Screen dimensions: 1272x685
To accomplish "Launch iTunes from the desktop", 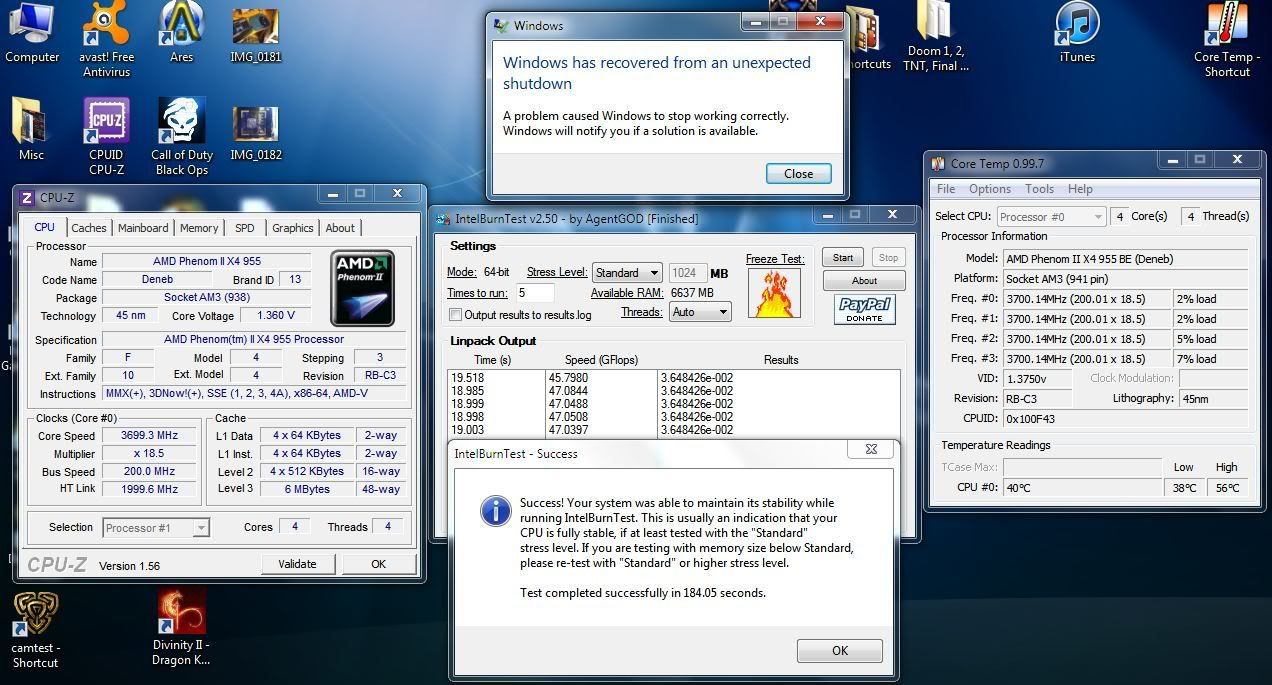I will coord(1077,32).
